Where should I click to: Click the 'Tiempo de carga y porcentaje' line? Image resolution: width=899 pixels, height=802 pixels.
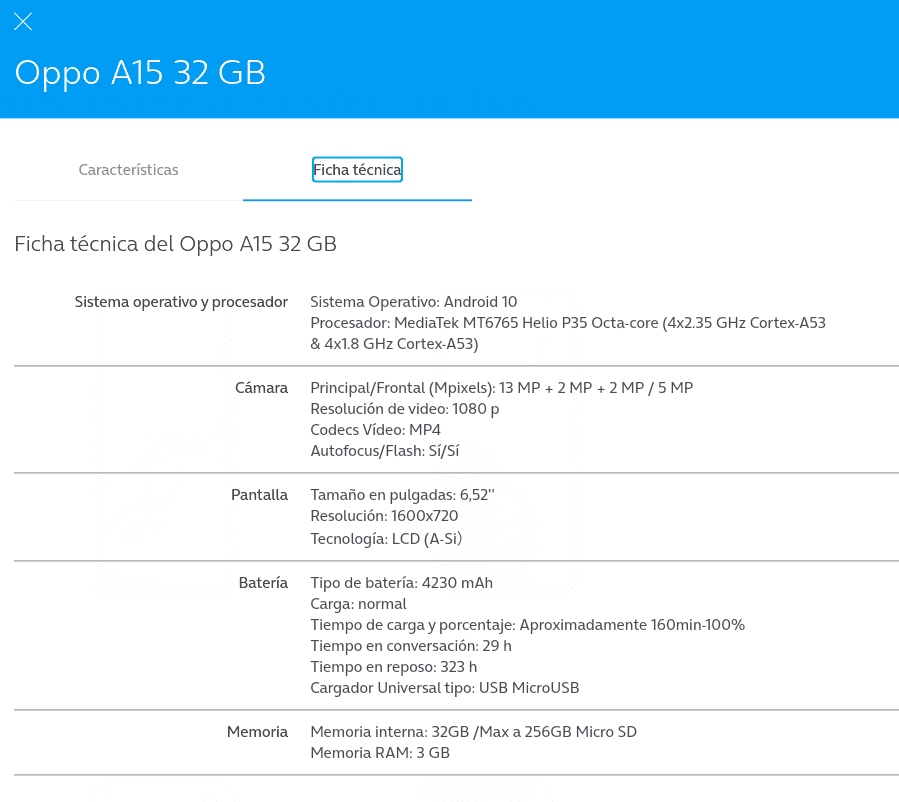pos(527,625)
